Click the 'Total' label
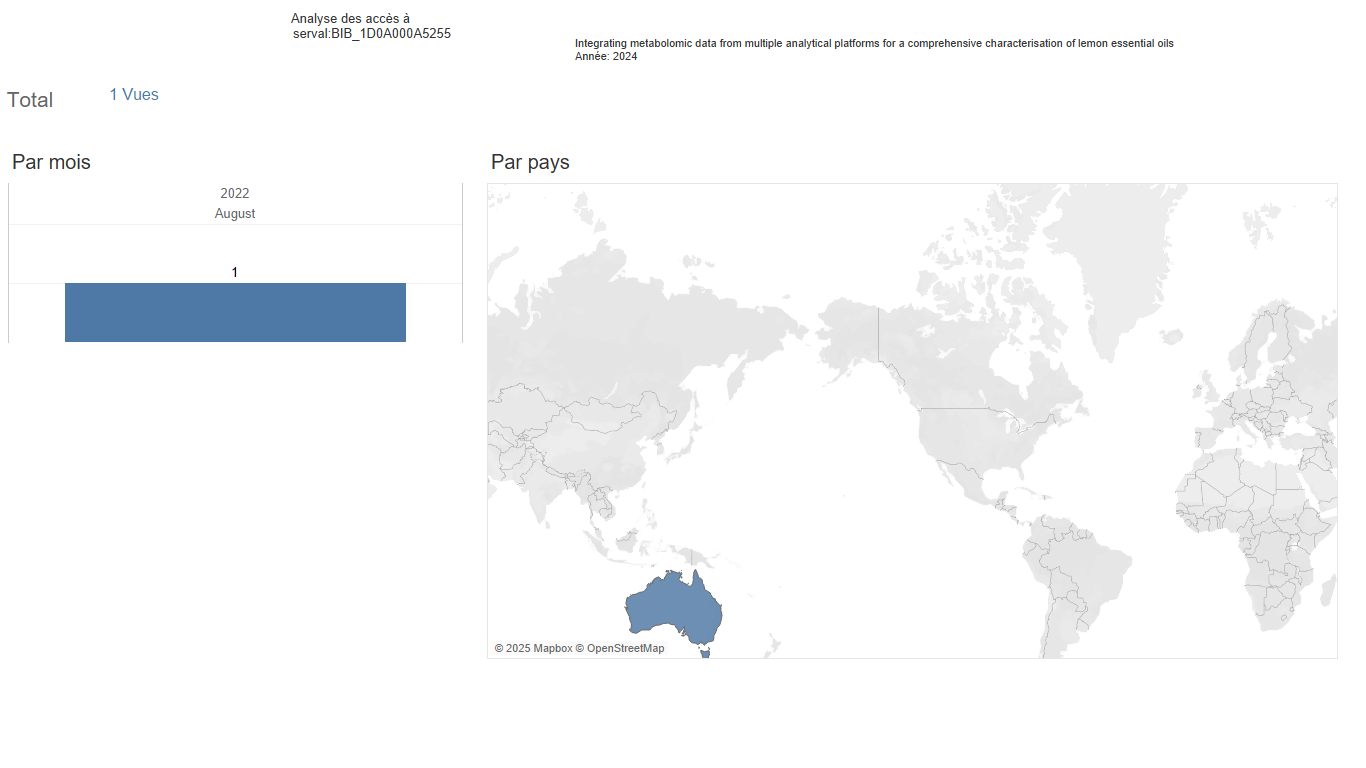The image size is (1366, 768). (30, 100)
